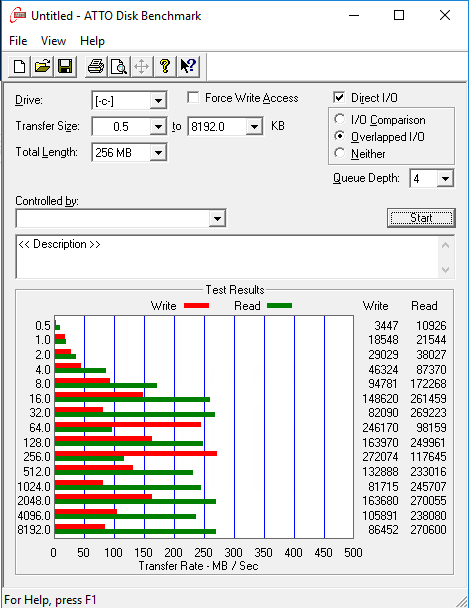The height and width of the screenshot is (608, 469).
Task: Select the I/O Comparison radio button
Action: pyautogui.click(x=340, y=119)
